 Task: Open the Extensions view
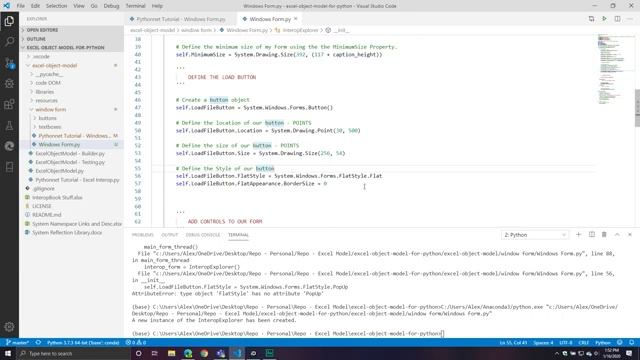[9, 104]
